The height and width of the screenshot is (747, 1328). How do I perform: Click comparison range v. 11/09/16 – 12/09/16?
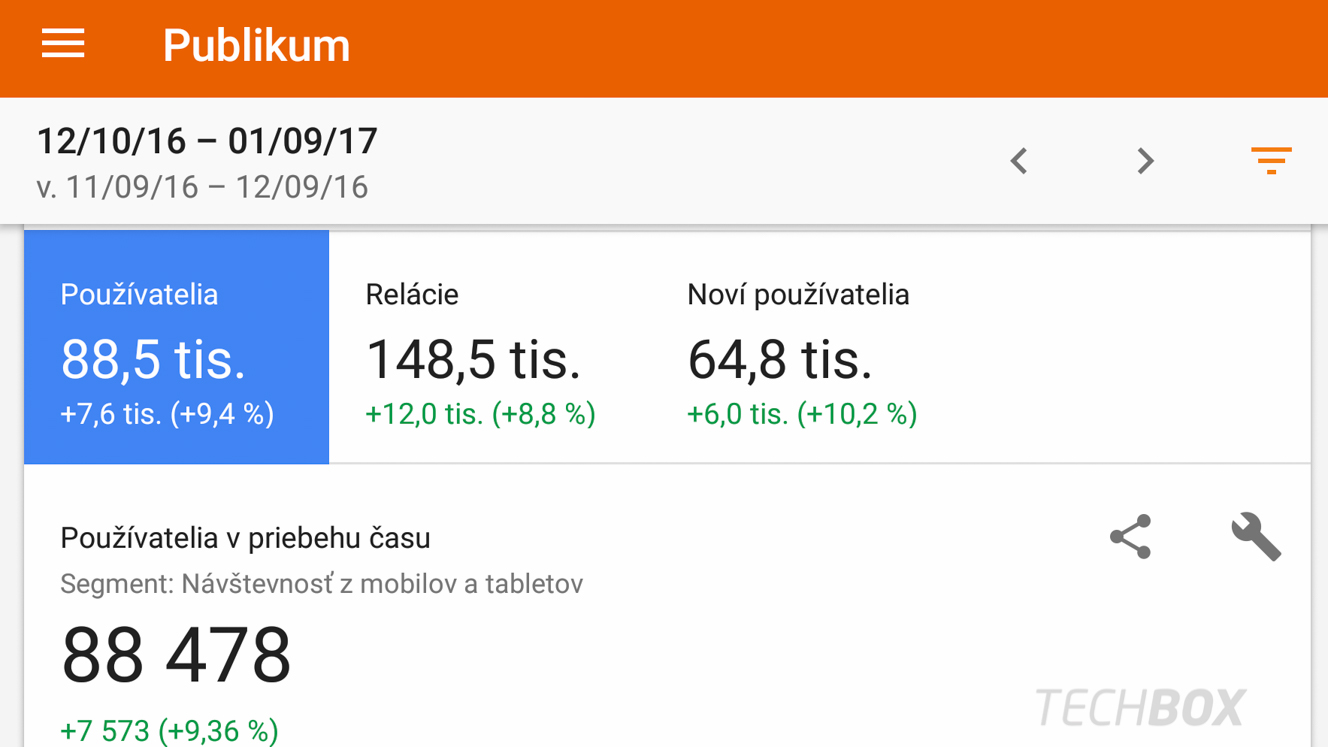[x=202, y=187]
